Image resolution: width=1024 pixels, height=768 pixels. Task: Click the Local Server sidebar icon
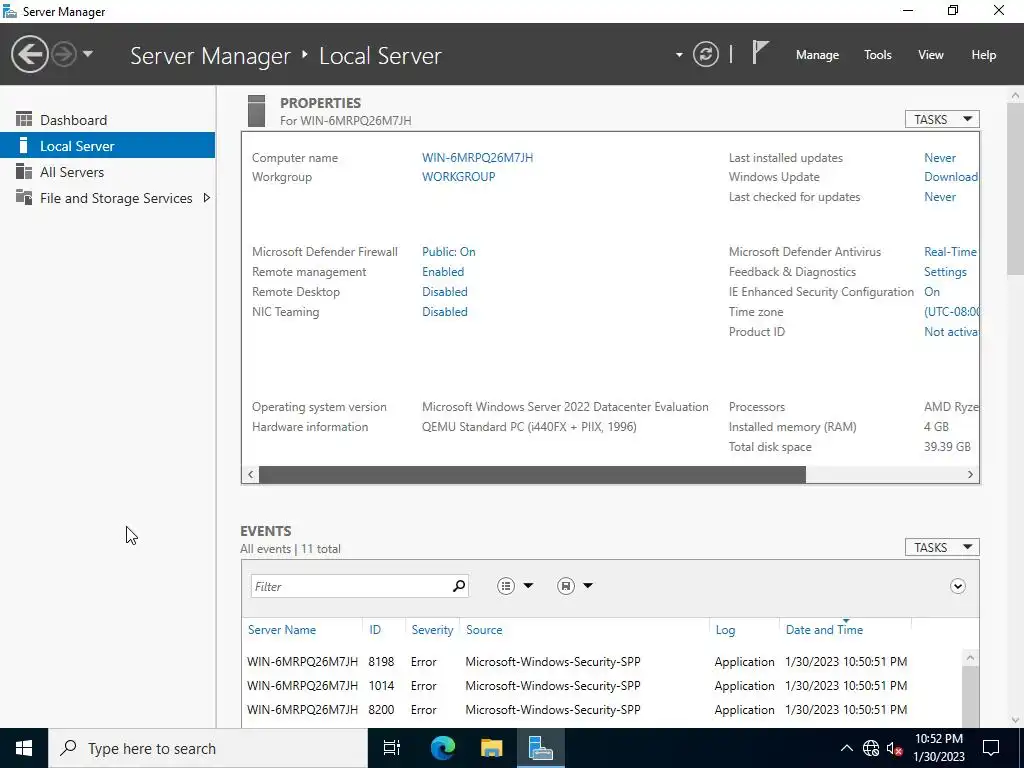(24, 145)
